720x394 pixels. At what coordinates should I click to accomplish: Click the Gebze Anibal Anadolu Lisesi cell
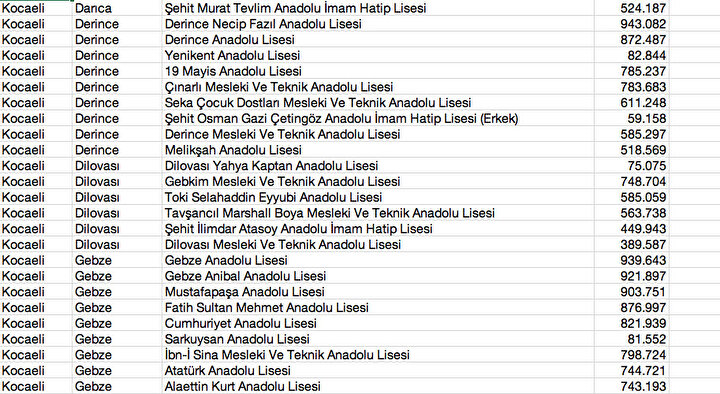[x=378, y=276]
